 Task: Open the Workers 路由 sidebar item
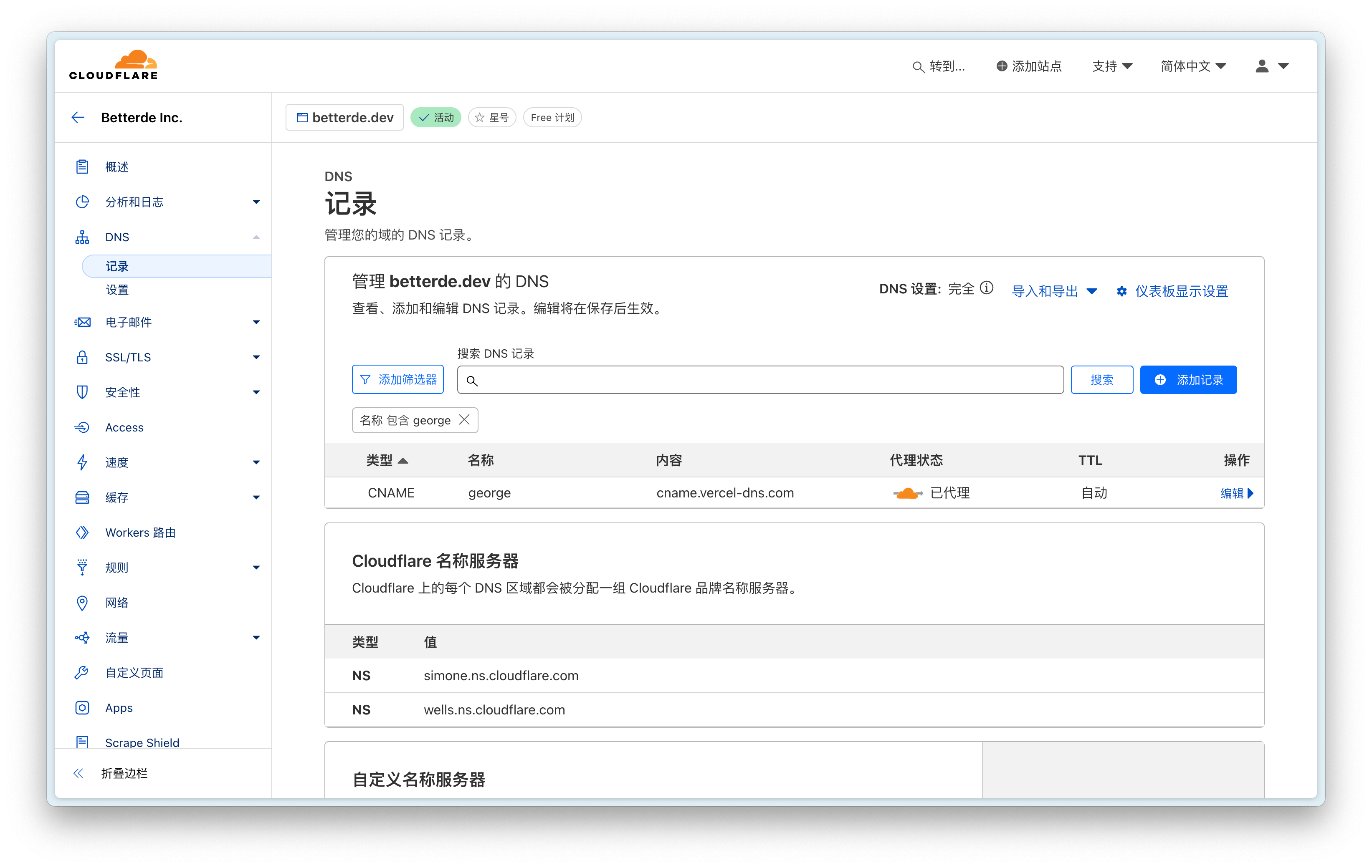tap(140, 532)
